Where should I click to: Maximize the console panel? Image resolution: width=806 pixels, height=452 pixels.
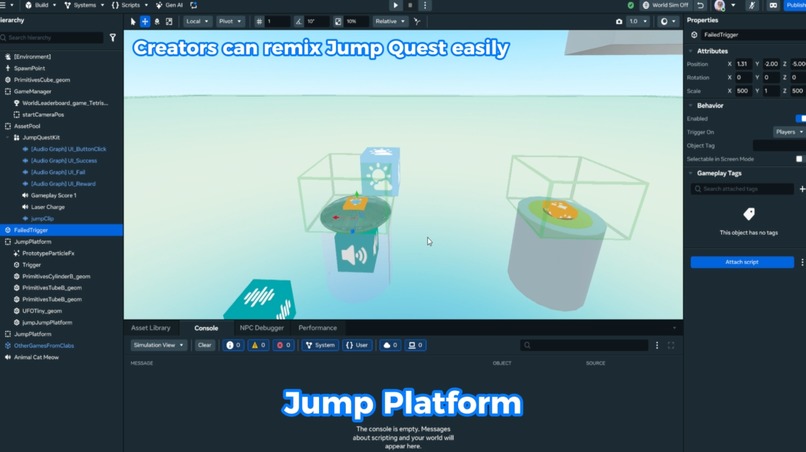coord(671,346)
